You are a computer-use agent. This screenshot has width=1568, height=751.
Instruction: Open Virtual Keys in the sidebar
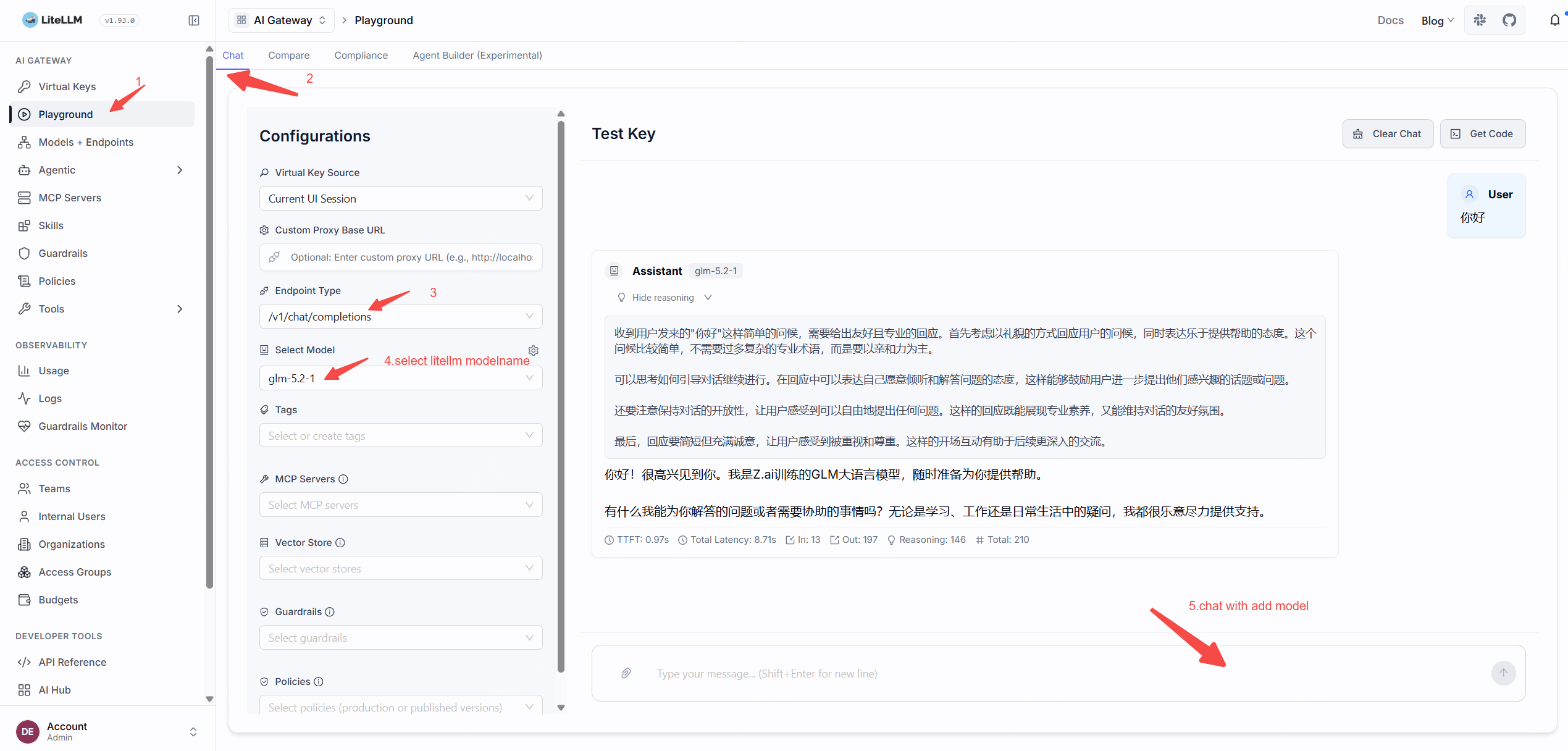(102, 86)
